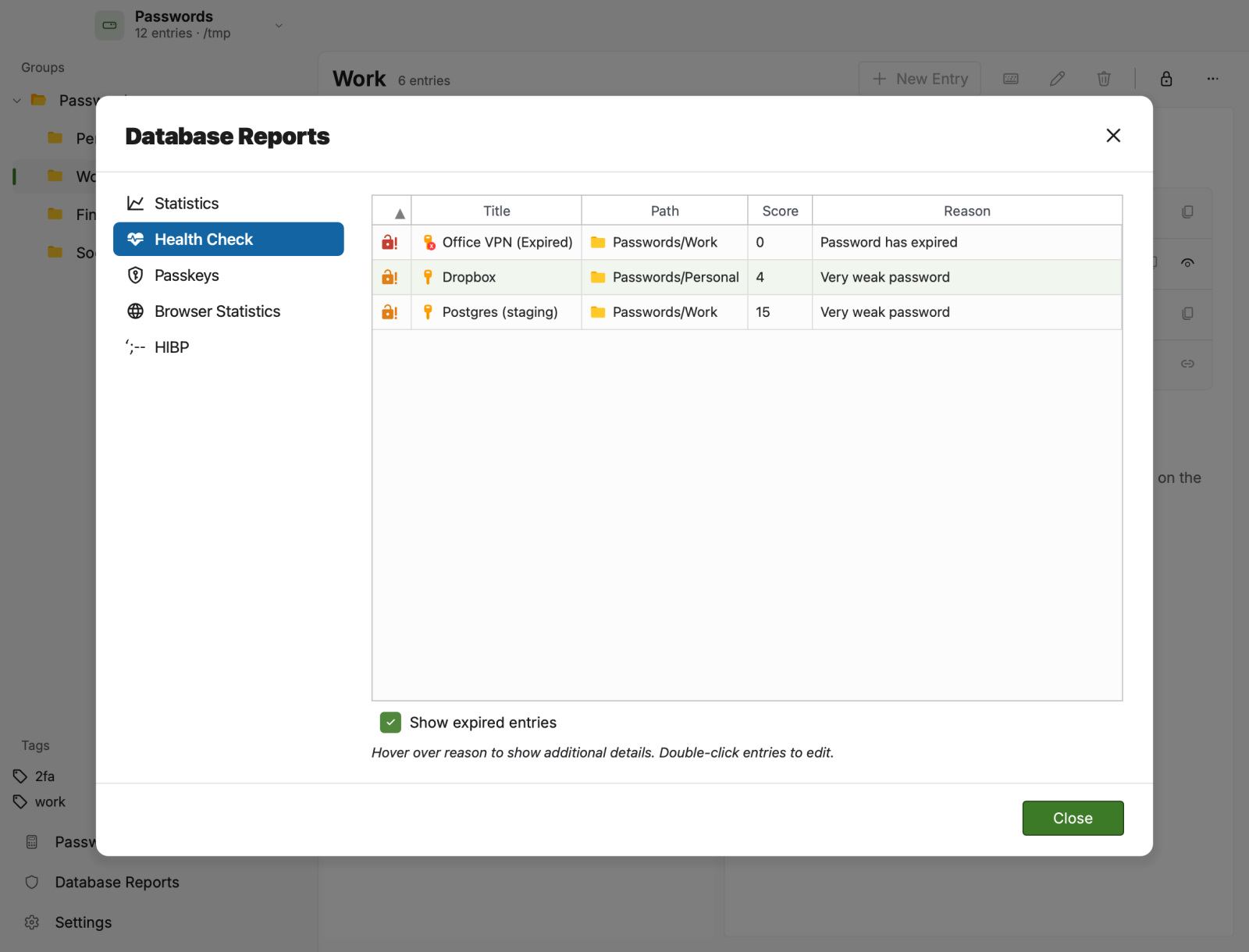Click the Settings gear icon
The height and width of the screenshot is (952, 1249).
[32, 922]
